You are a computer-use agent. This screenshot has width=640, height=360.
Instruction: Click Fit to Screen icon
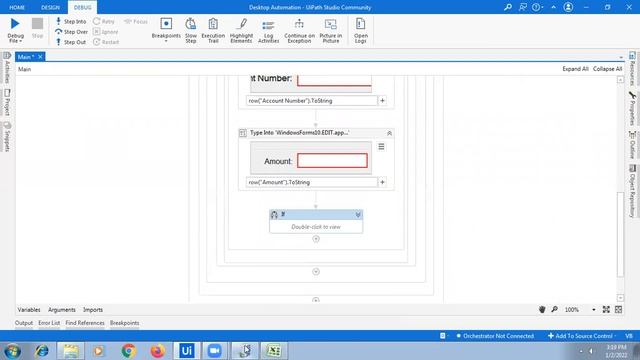click(x=606, y=310)
